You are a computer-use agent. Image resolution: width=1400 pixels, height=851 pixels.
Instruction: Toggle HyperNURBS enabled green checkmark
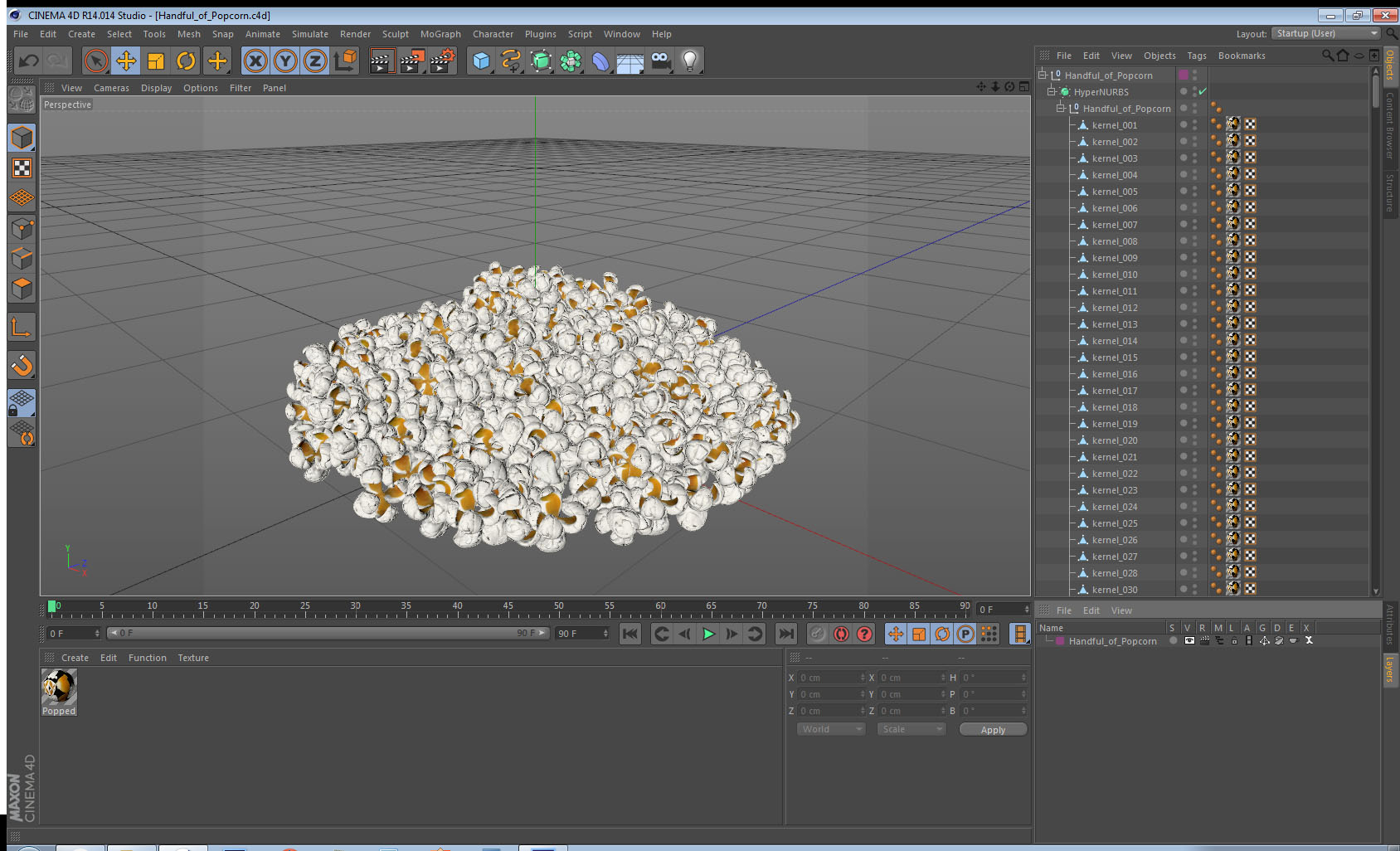(x=1203, y=91)
